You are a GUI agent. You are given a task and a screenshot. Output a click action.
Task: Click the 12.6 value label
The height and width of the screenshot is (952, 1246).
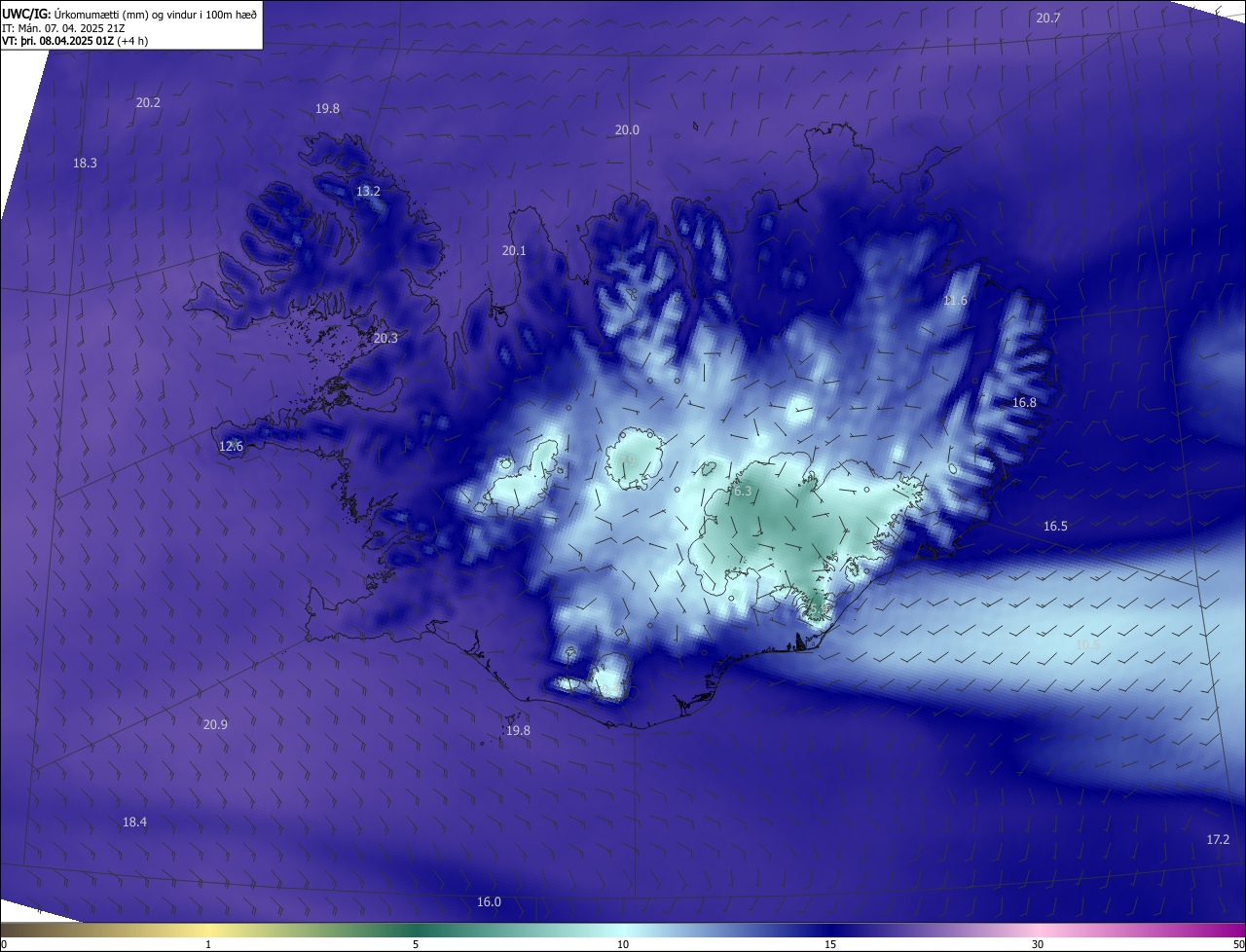click(x=231, y=446)
